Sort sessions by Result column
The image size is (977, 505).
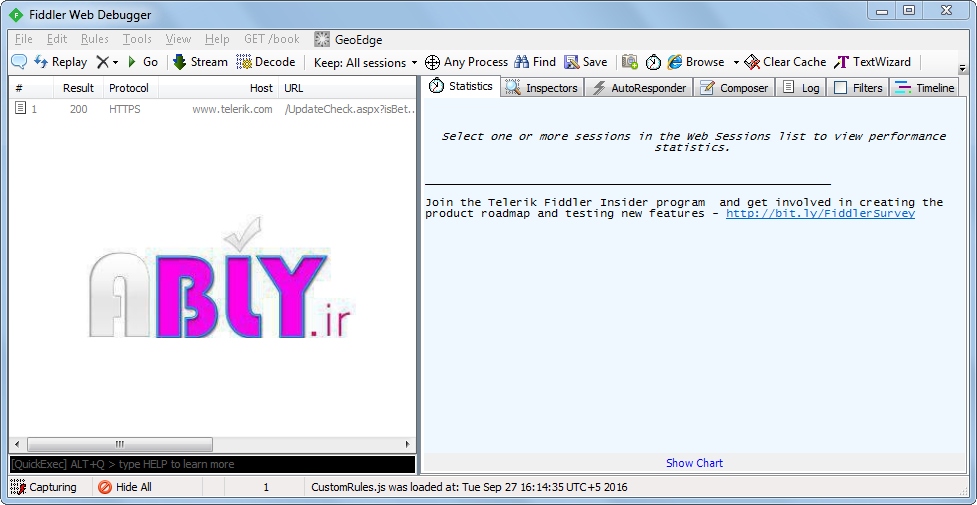[79, 88]
